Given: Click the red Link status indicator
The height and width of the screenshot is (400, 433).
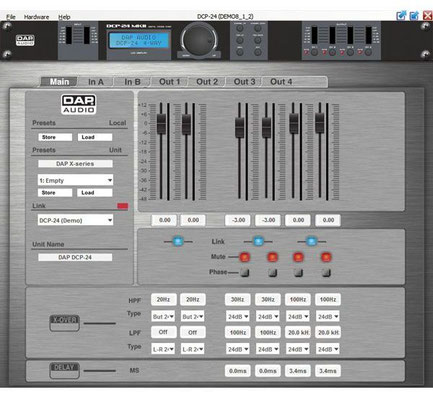Looking at the screenshot, I should coord(123,206).
